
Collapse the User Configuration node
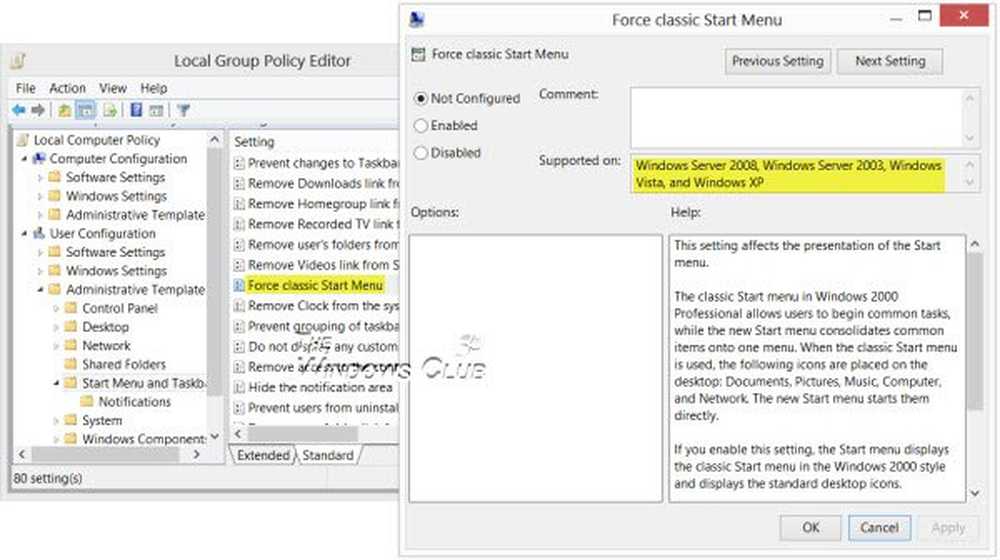[24, 233]
